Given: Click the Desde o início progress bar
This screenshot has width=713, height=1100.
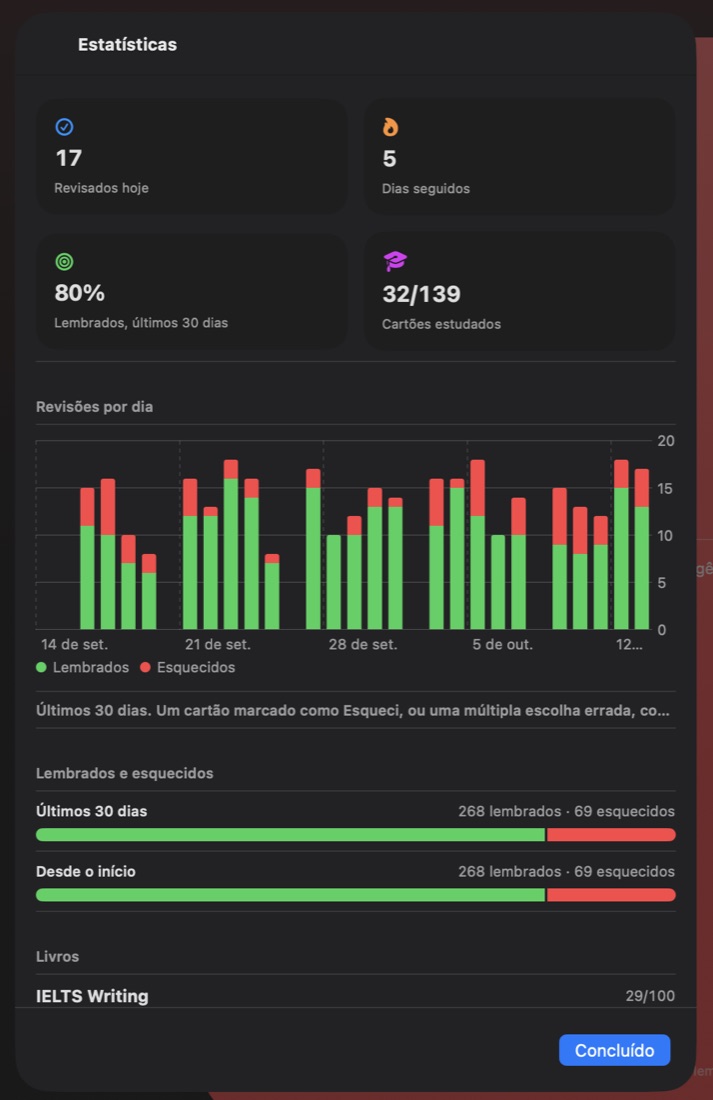Looking at the screenshot, I should click(356, 895).
